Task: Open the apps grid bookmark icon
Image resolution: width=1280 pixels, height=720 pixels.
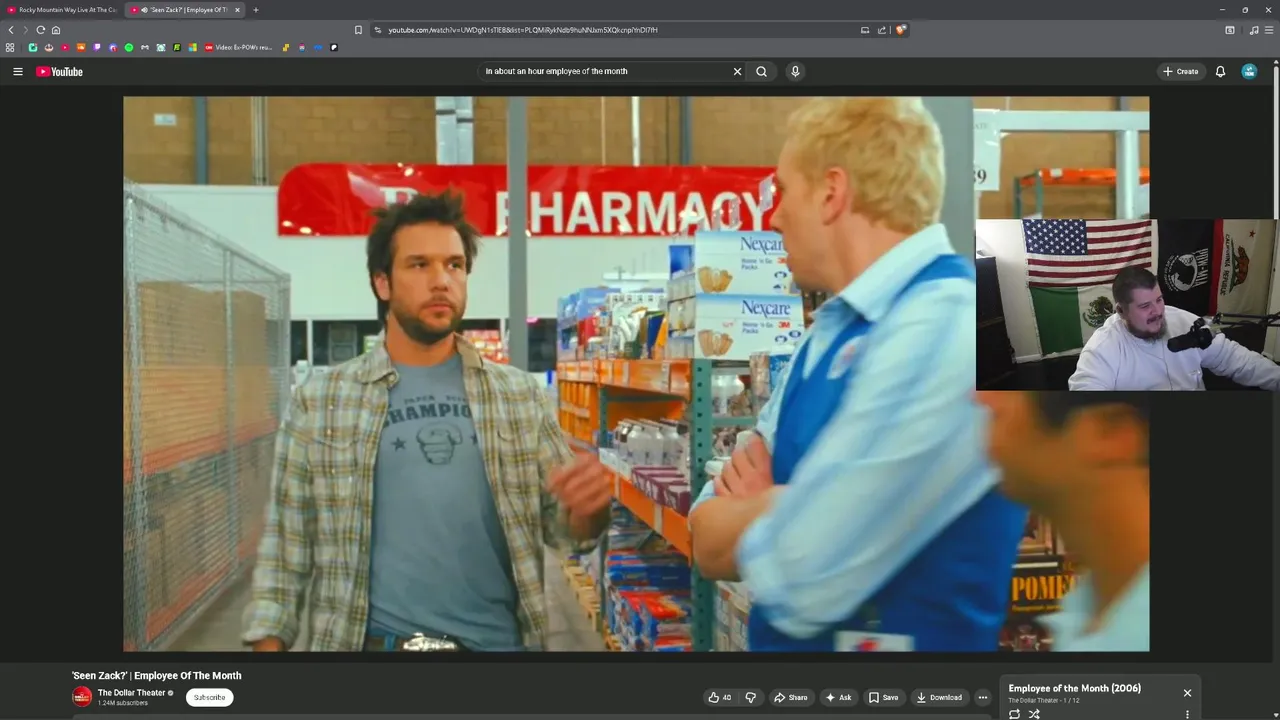Action: pyautogui.click(x=10, y=47)
